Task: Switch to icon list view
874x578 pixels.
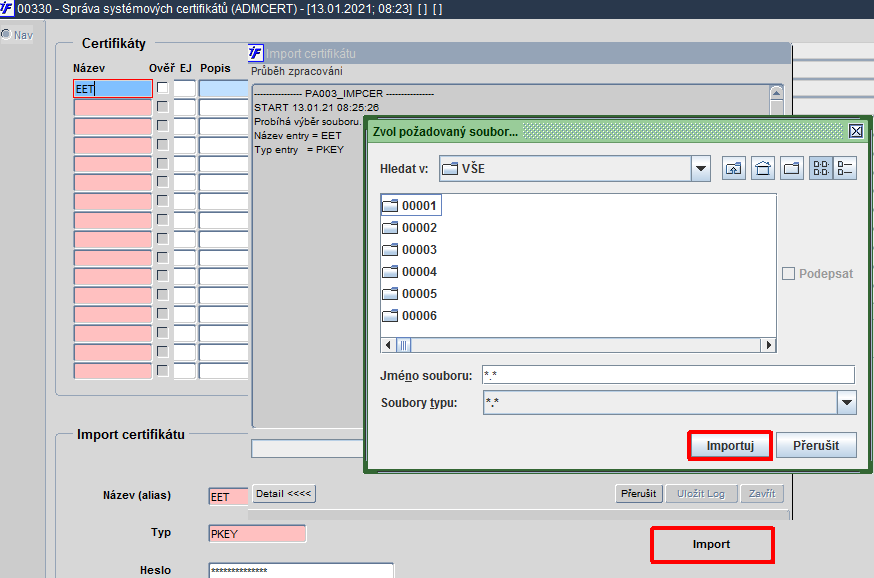Action: [820, 168]
